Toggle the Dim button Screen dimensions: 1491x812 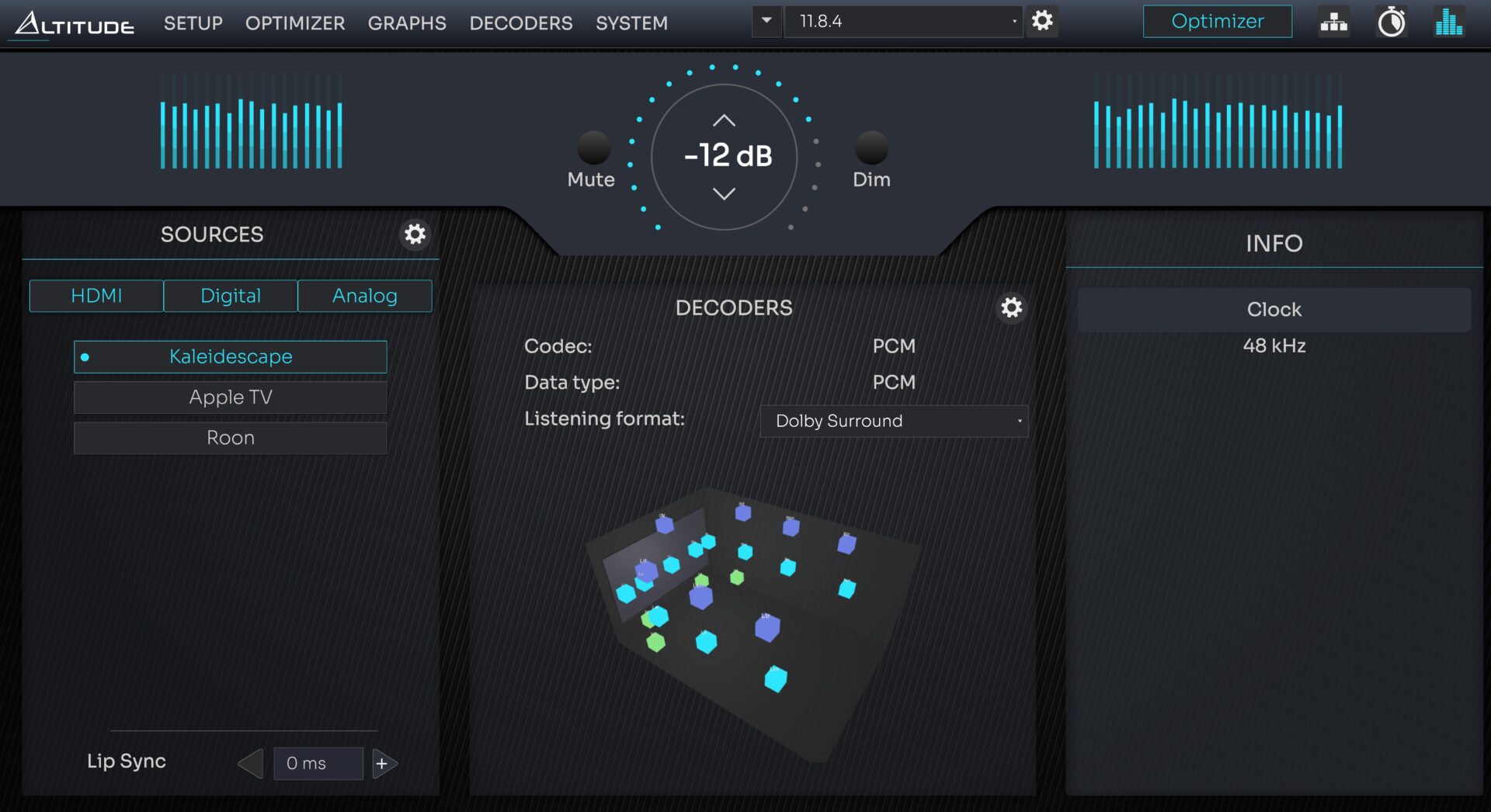pos(871,147)
